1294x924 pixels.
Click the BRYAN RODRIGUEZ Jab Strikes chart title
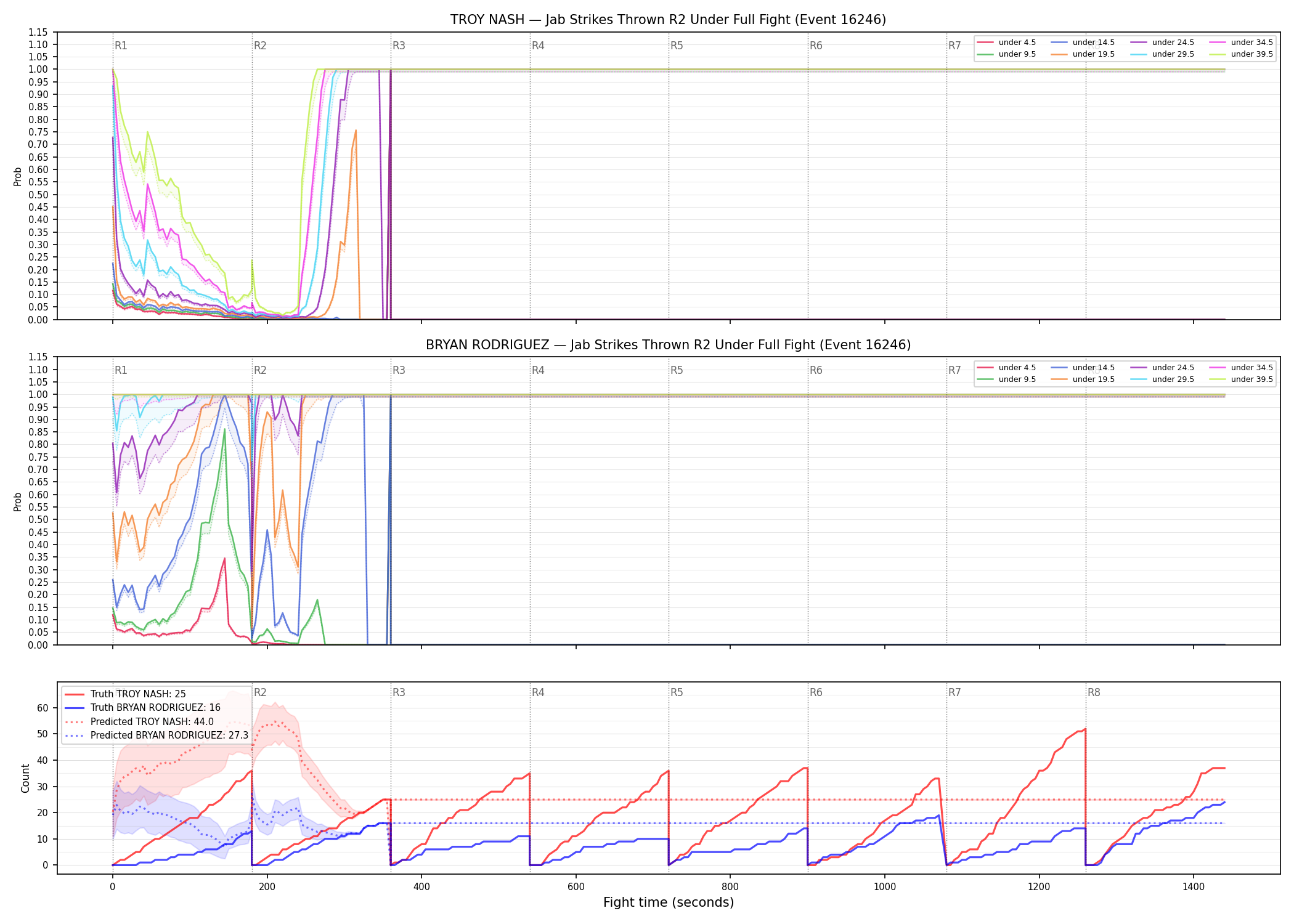tap(668, 345)
